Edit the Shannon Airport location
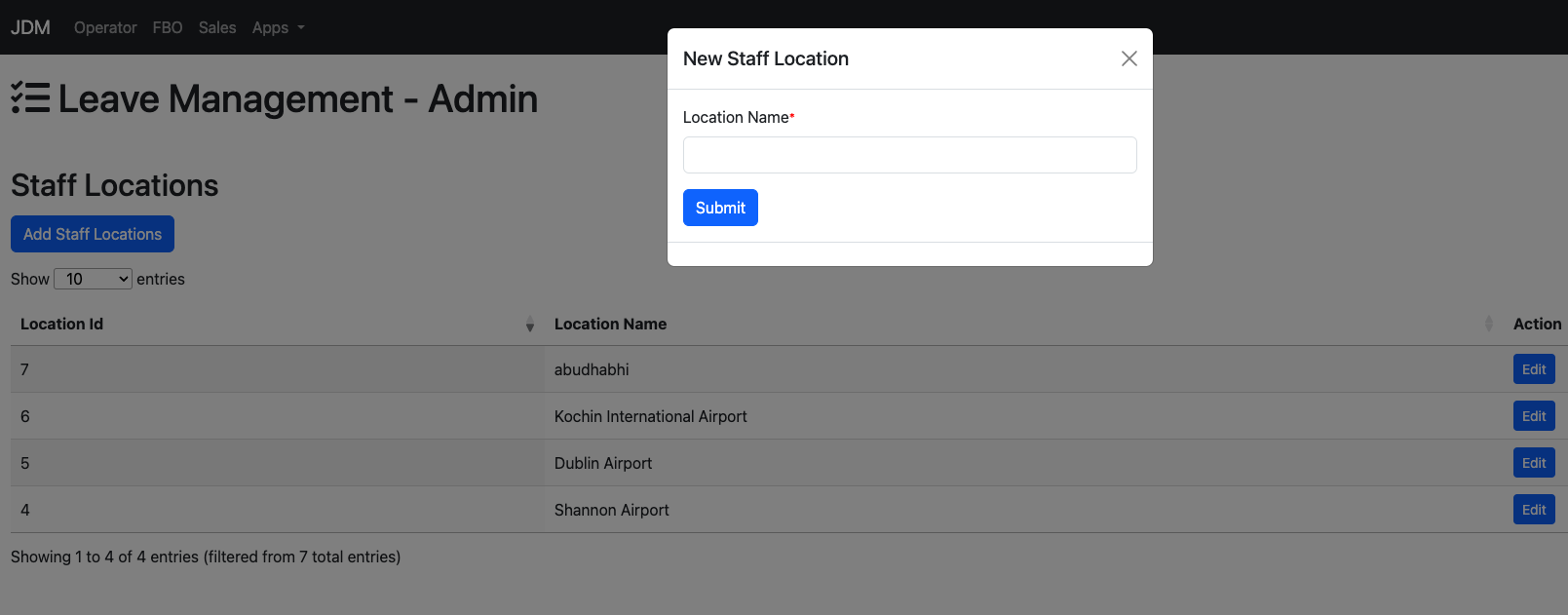The width and height of the screenshot is (1568, 615). [1533, 510]
